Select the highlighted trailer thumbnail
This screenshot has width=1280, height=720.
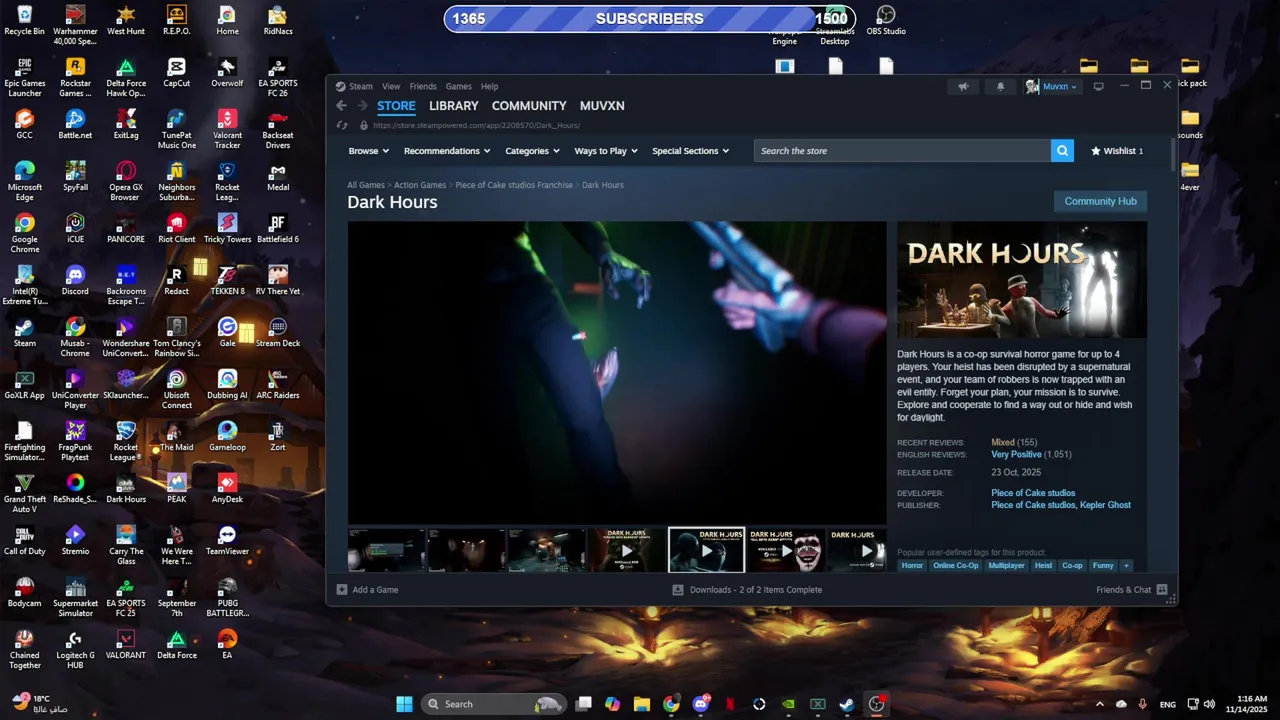[706, 550]
